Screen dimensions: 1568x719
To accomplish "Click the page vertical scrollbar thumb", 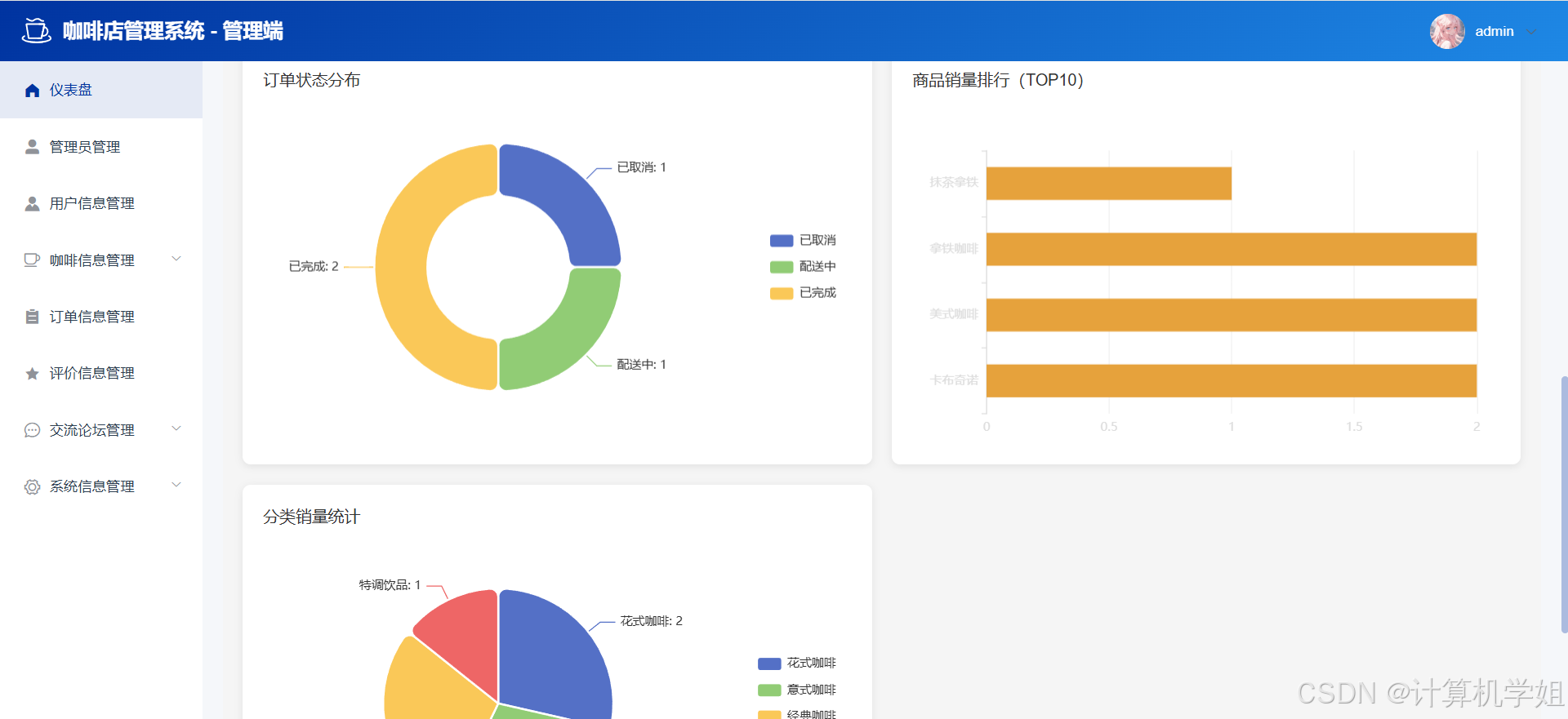I will pyautogui.click(x=1563, y=504).
